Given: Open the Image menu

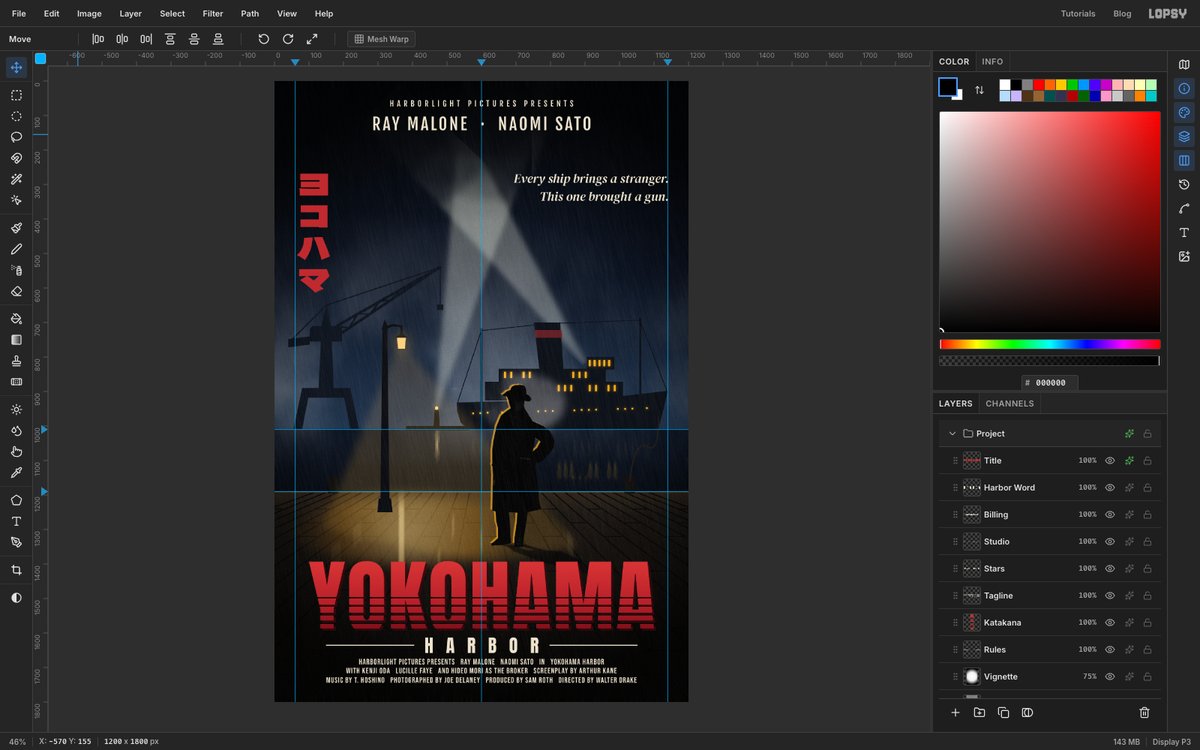Looking at the screenshot, I should point(89,14).
